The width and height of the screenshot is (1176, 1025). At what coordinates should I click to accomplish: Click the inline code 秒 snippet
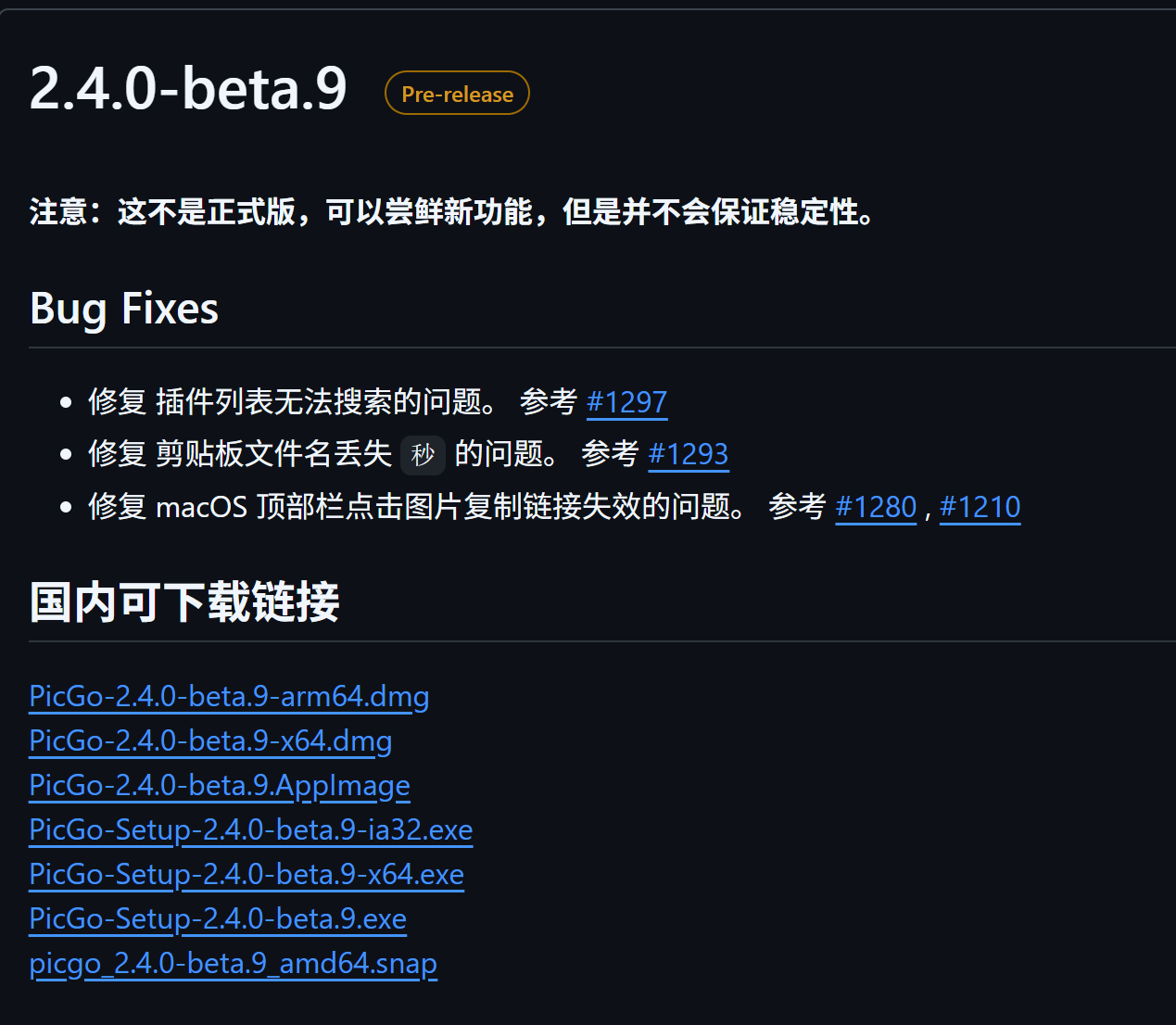423,455
